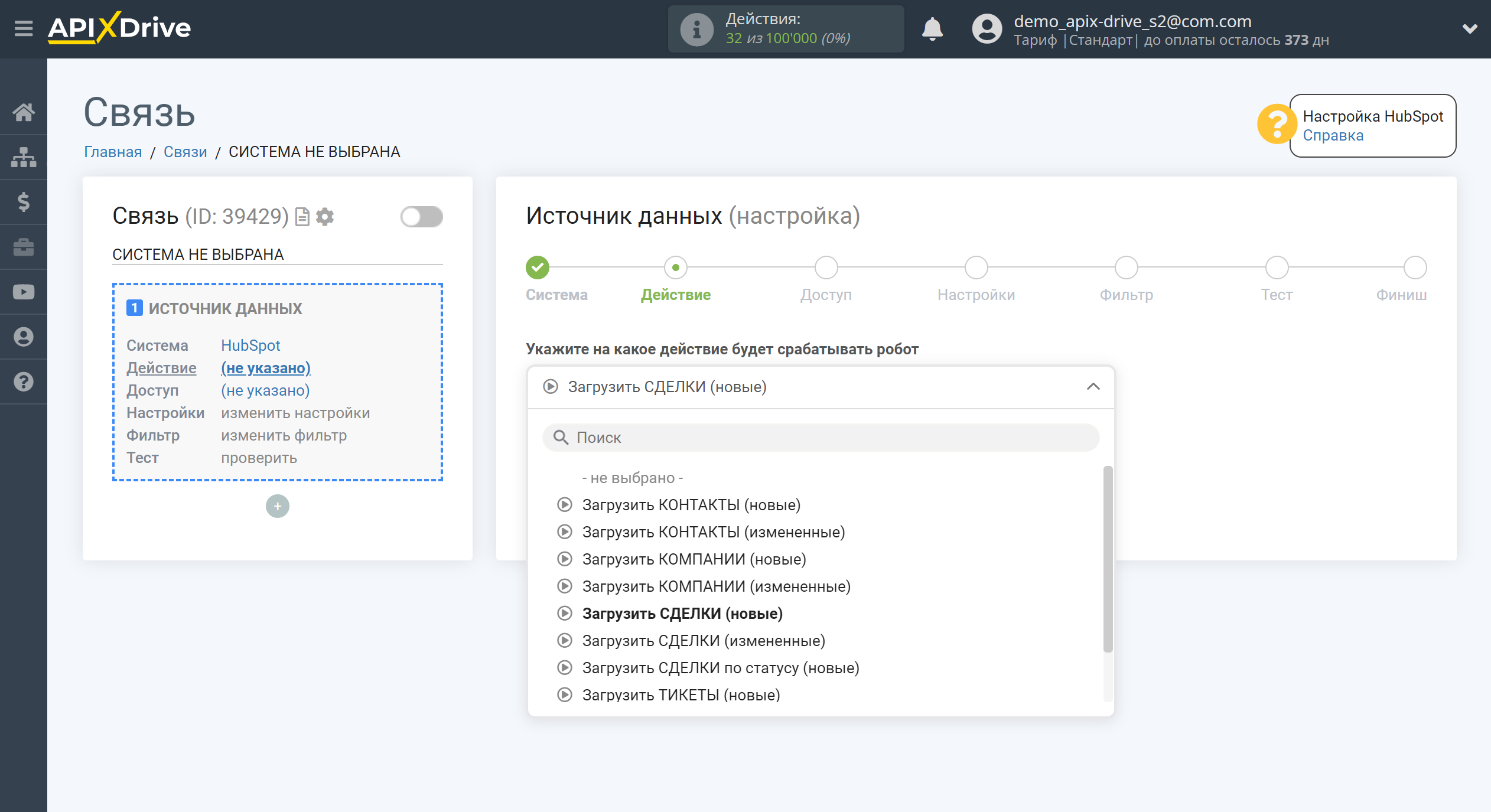Click the Доступ step

pos(826,268)
